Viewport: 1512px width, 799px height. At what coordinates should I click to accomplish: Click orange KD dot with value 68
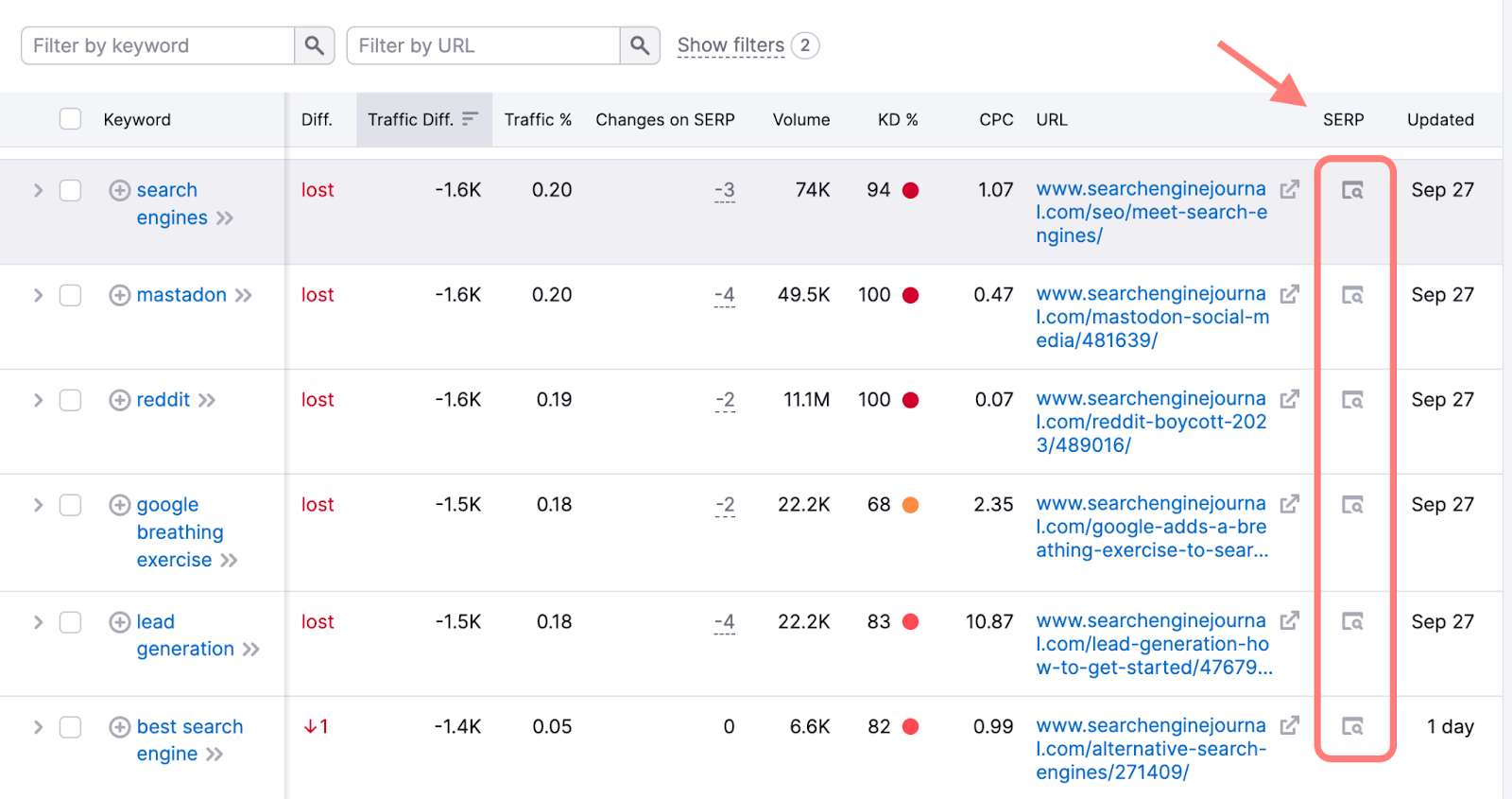[911, 506]
